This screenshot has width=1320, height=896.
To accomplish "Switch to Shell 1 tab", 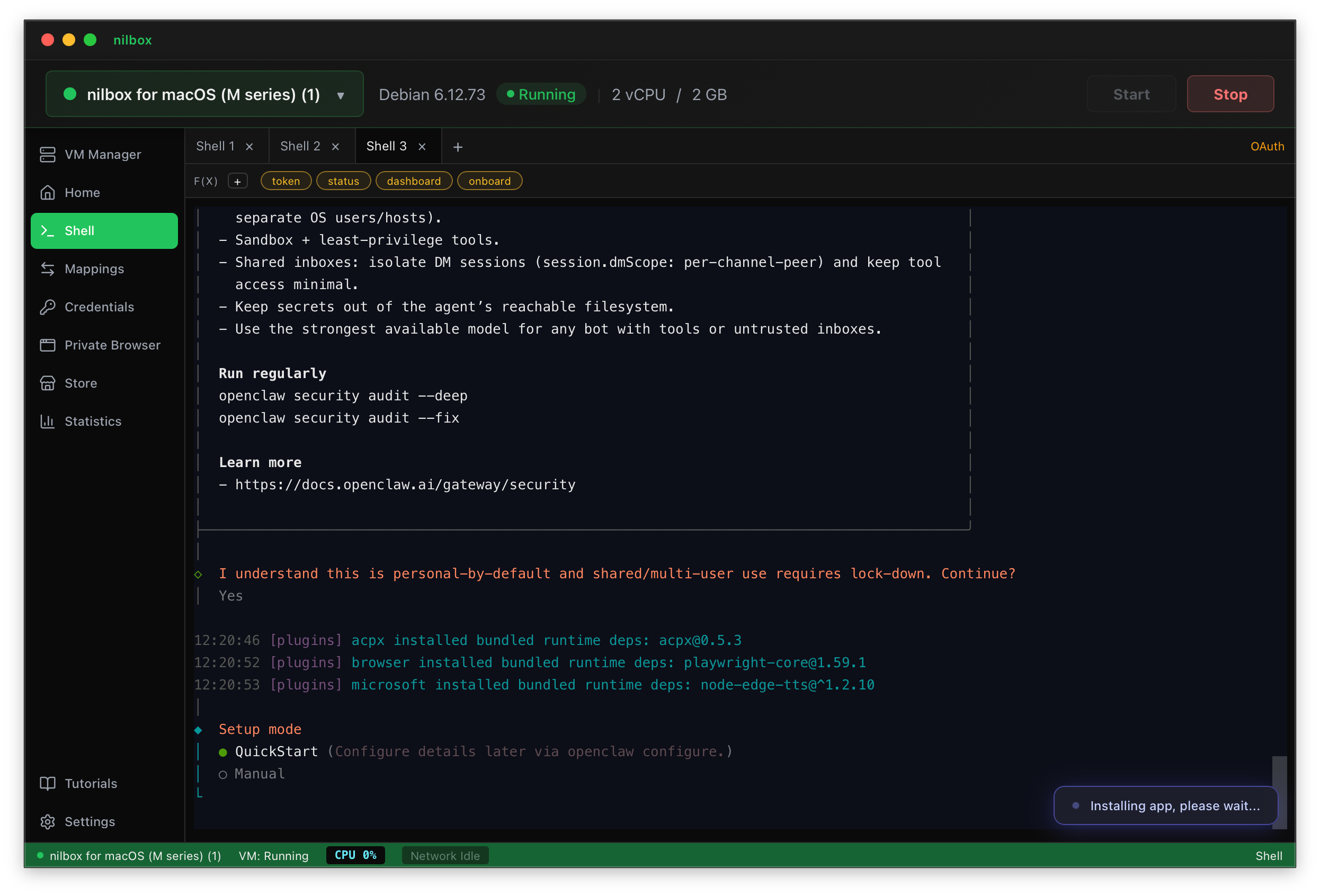I will click(215, 147).
